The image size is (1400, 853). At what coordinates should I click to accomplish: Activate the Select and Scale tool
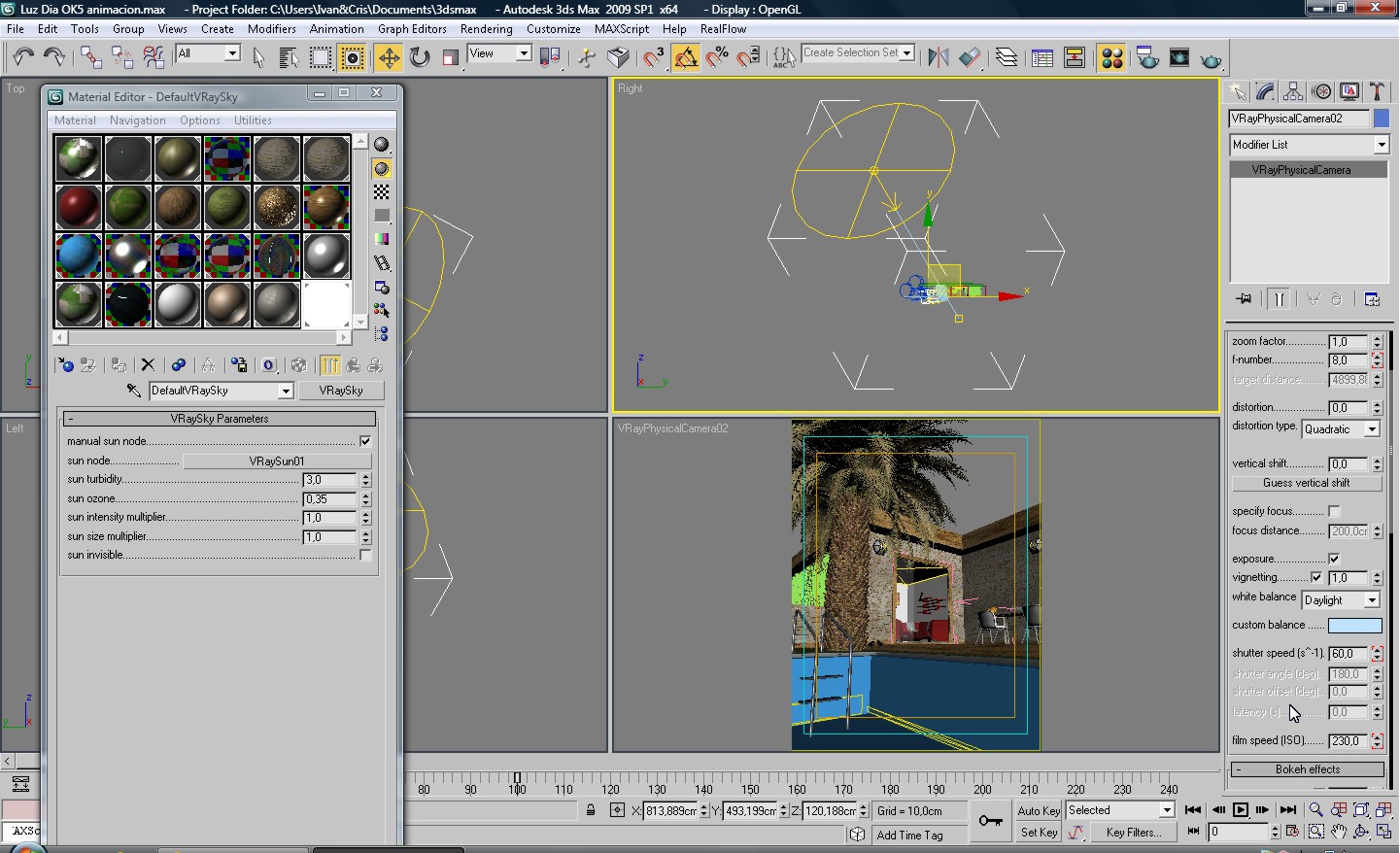pyautogui.click(x=450, y=58)
